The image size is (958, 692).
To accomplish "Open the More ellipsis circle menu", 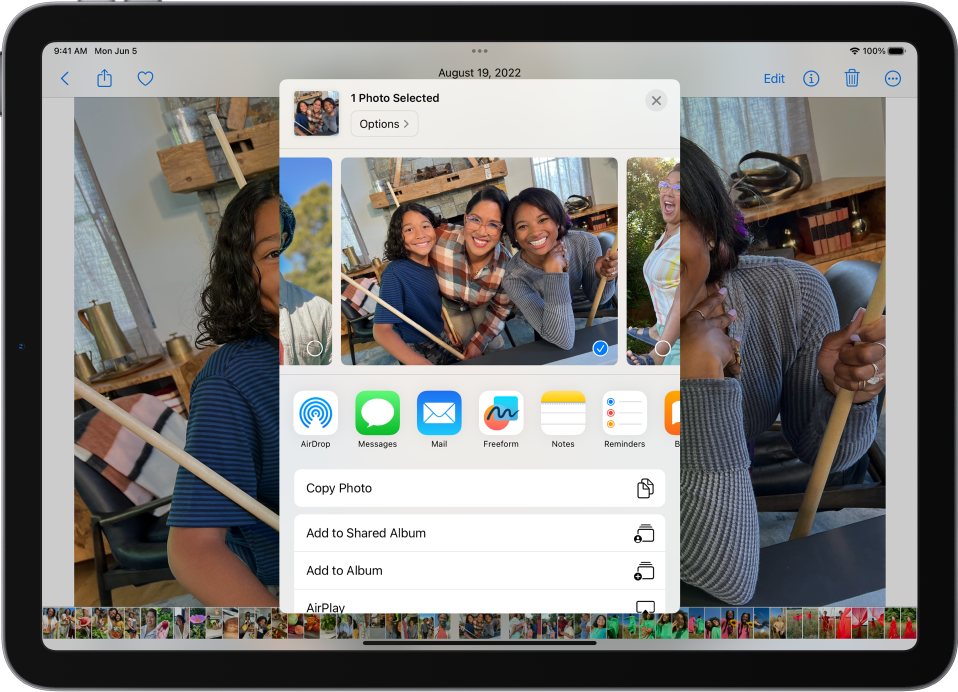I will (x=893, y=79).
